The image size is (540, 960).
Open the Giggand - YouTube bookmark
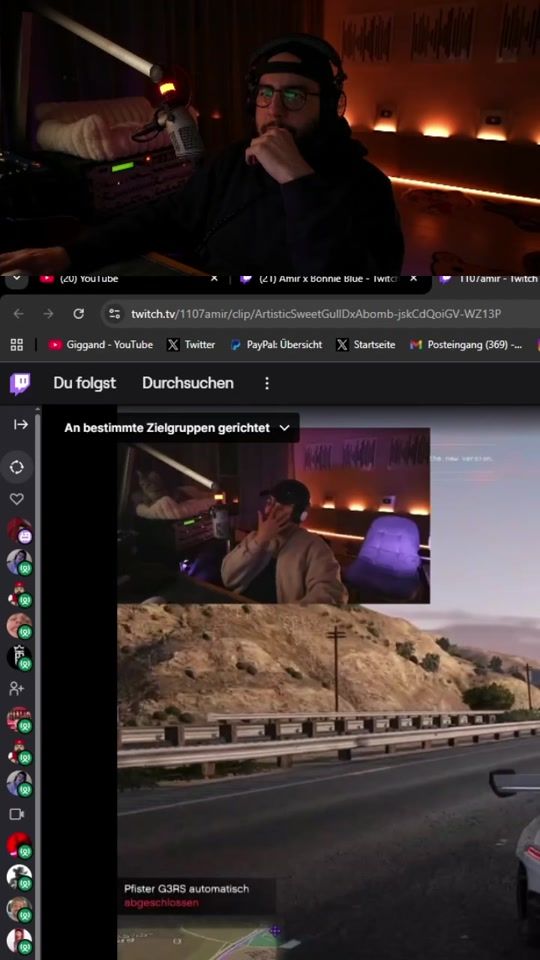101,345
